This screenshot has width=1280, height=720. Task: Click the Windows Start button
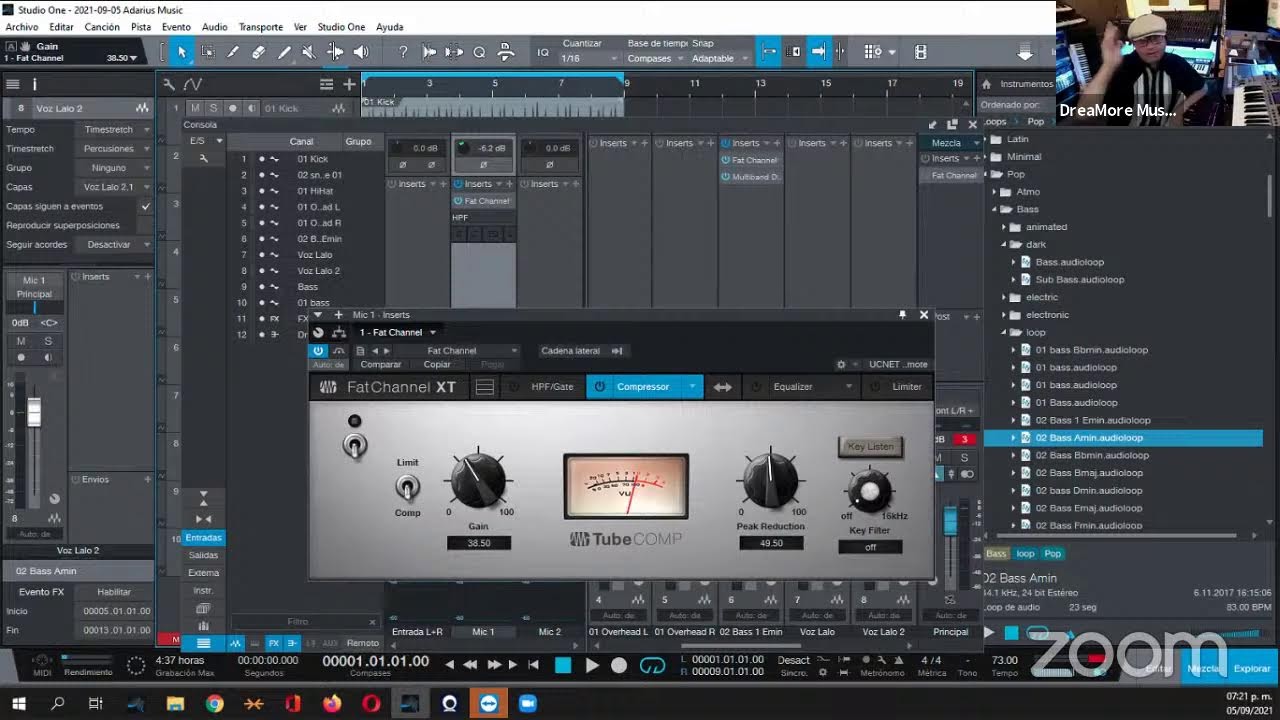tap(19, 704)
